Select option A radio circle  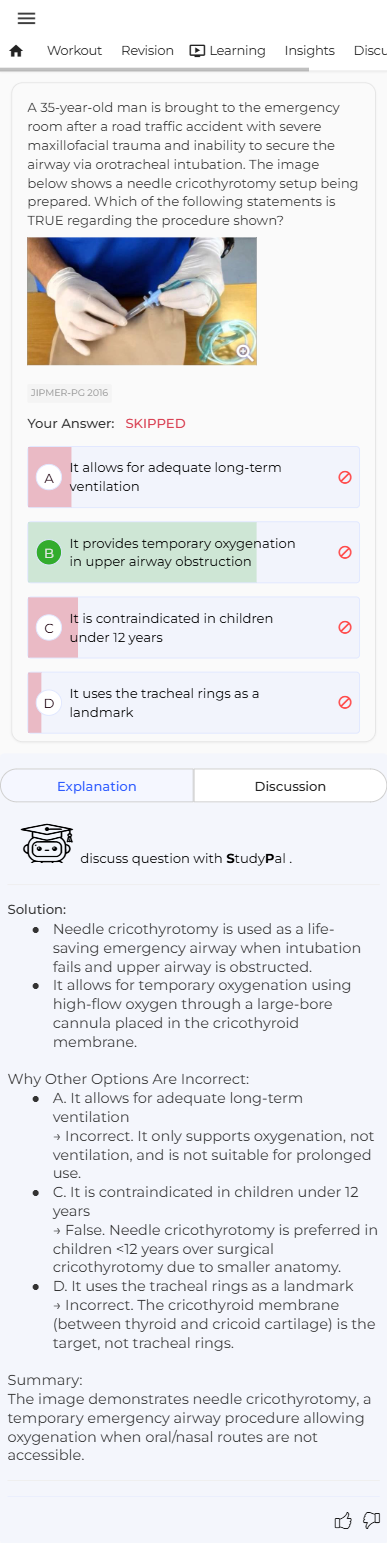(x=49, y=478)
